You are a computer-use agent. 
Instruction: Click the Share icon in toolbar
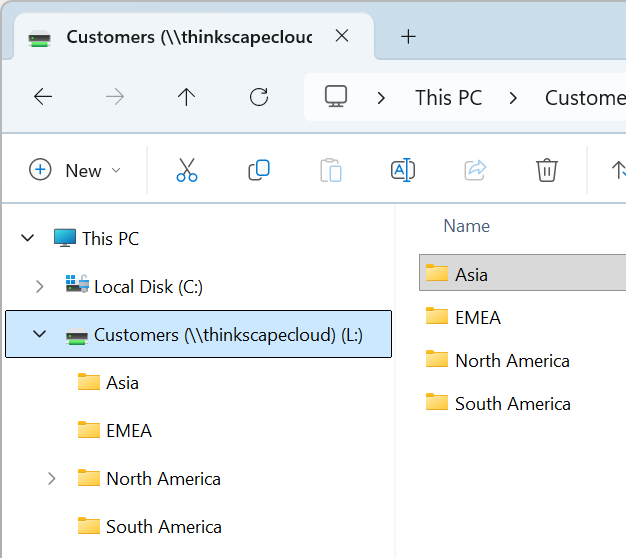click(475, 170)
